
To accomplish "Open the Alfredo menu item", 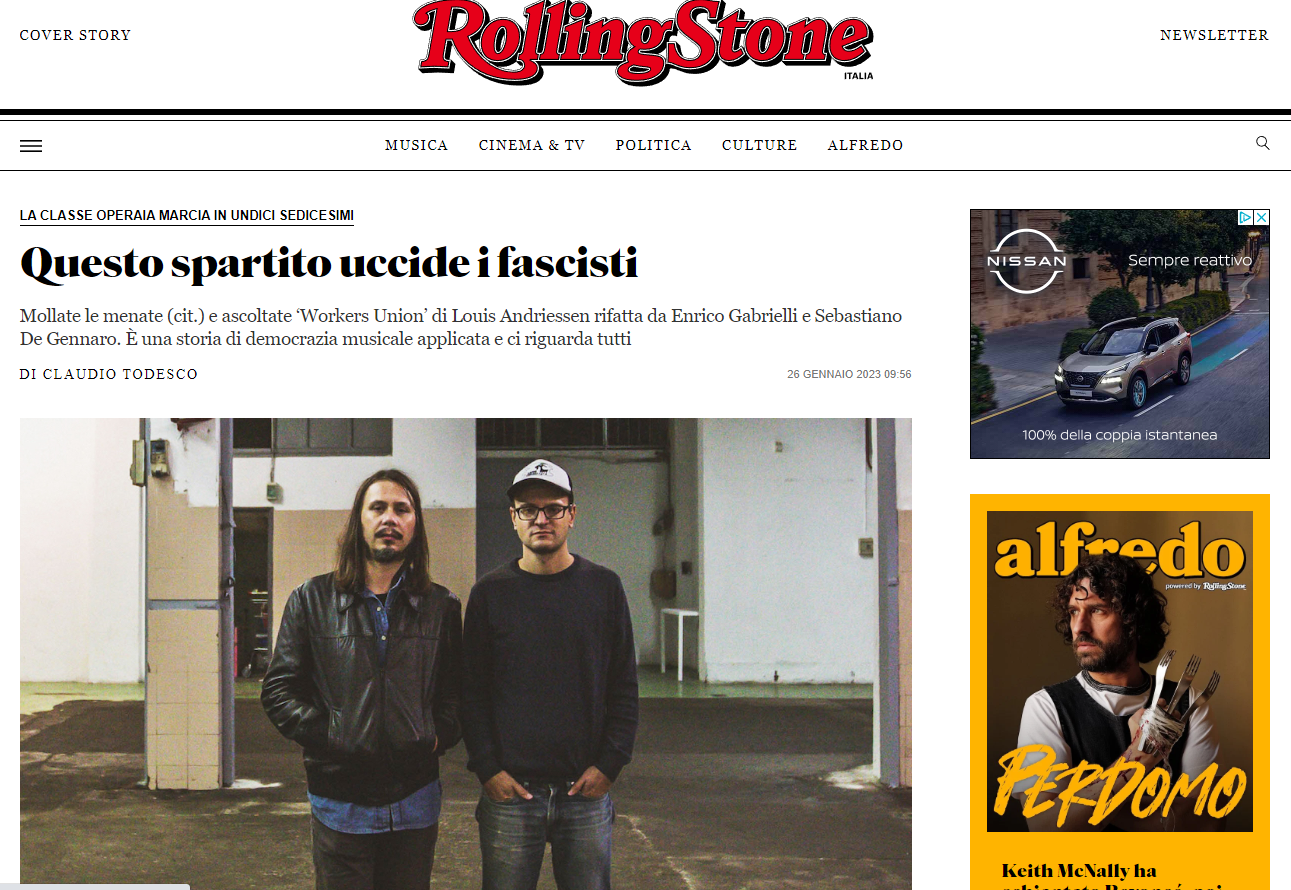I will (x=865, y=145).
